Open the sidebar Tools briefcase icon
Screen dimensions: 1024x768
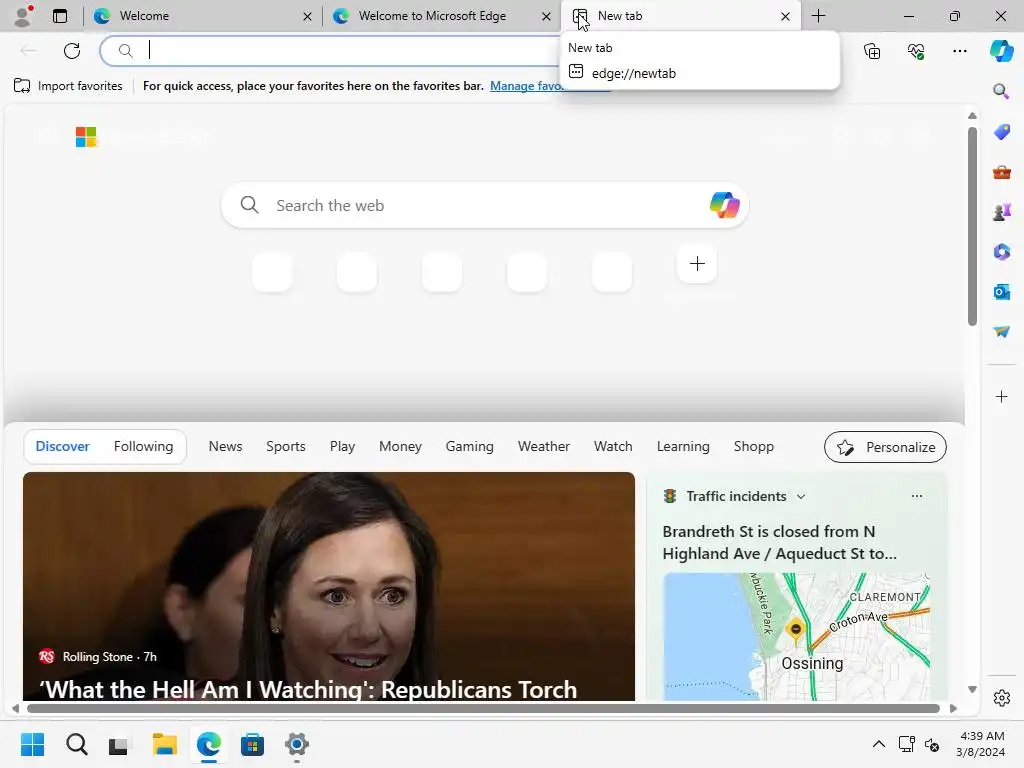point(1001,172)
